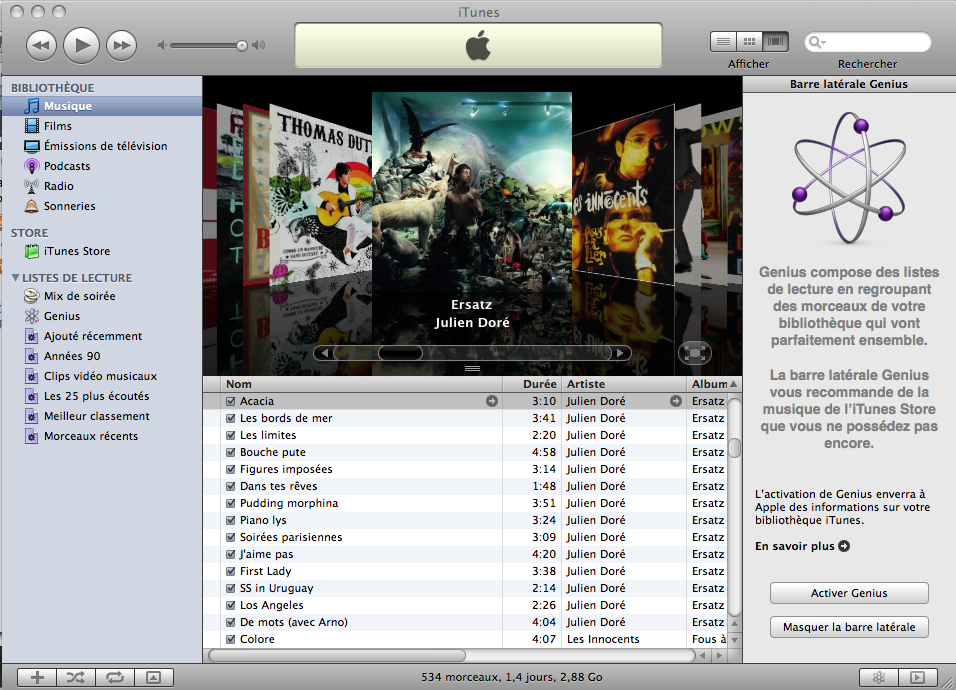Click the search magnifier icon

click(x=816, y=42)
